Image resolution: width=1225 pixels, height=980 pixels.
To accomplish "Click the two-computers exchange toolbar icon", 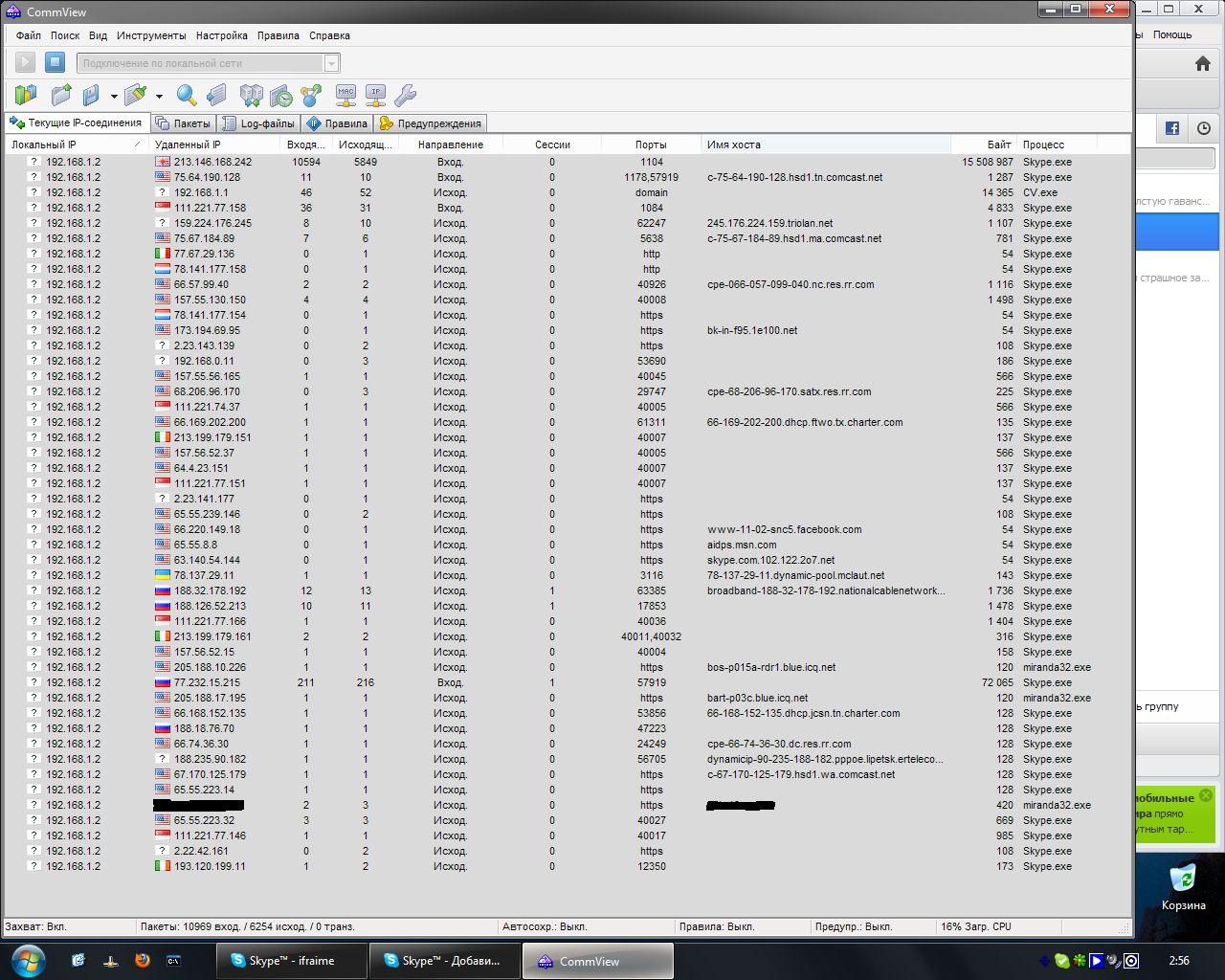I will (x=252, y=95).
